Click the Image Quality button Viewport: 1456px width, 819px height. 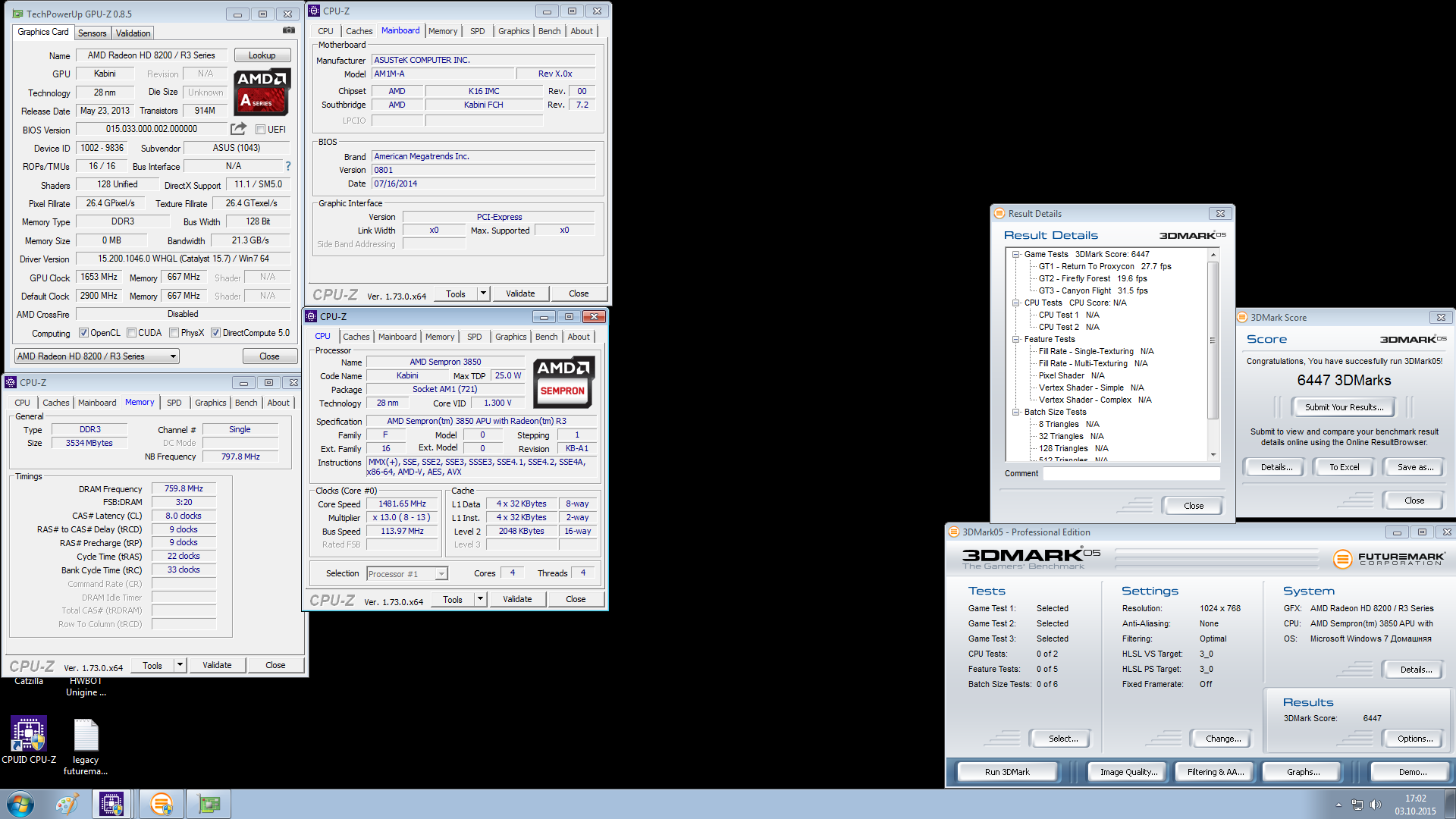1128,772
